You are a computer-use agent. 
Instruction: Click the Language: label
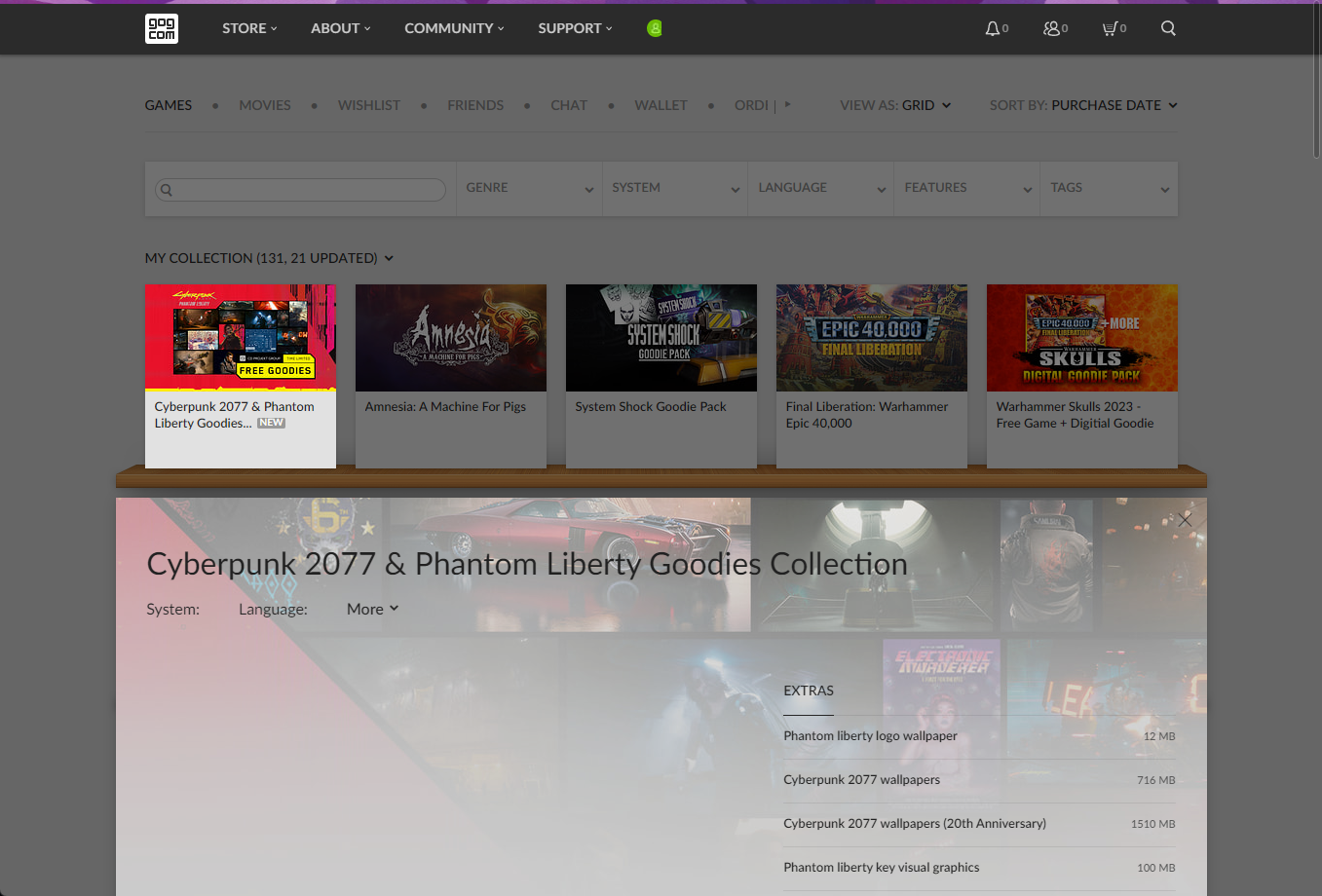point(273,609)
